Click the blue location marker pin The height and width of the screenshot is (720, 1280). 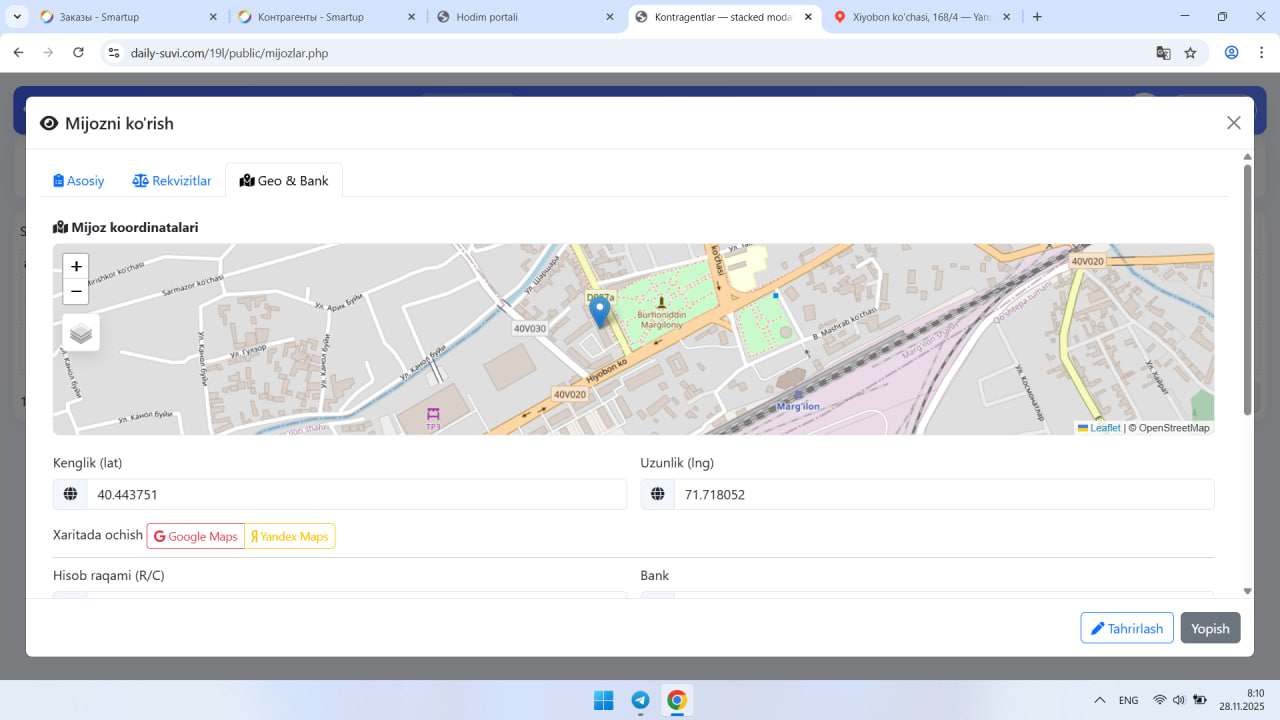600,312
